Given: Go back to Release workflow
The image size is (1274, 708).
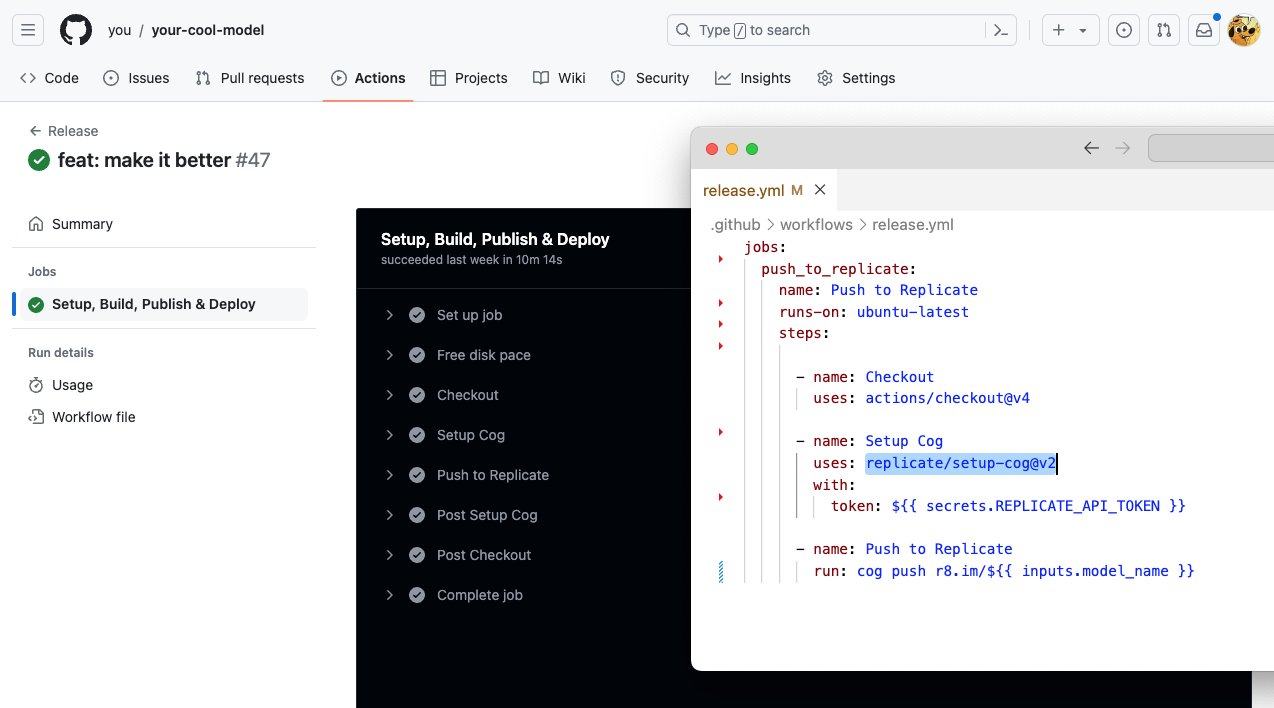Looking at the screenshot, I should [63, 131].
